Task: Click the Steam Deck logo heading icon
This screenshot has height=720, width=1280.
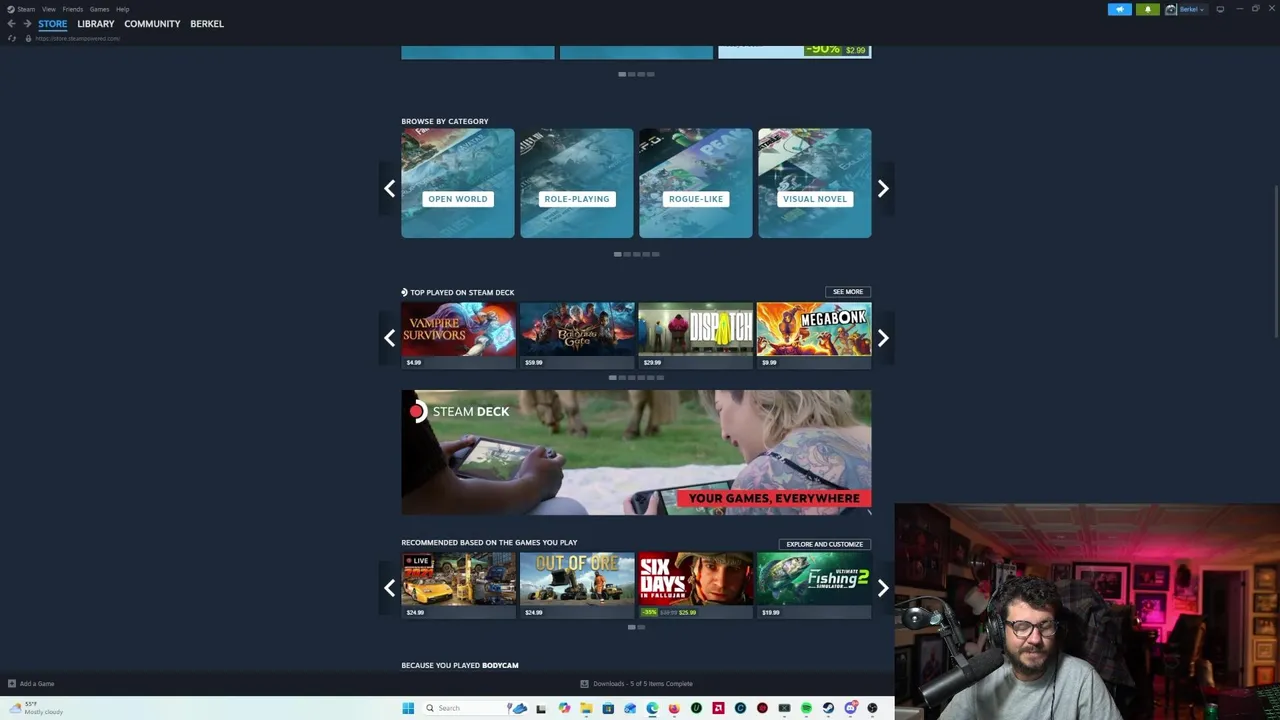Action: click(417, 411)
